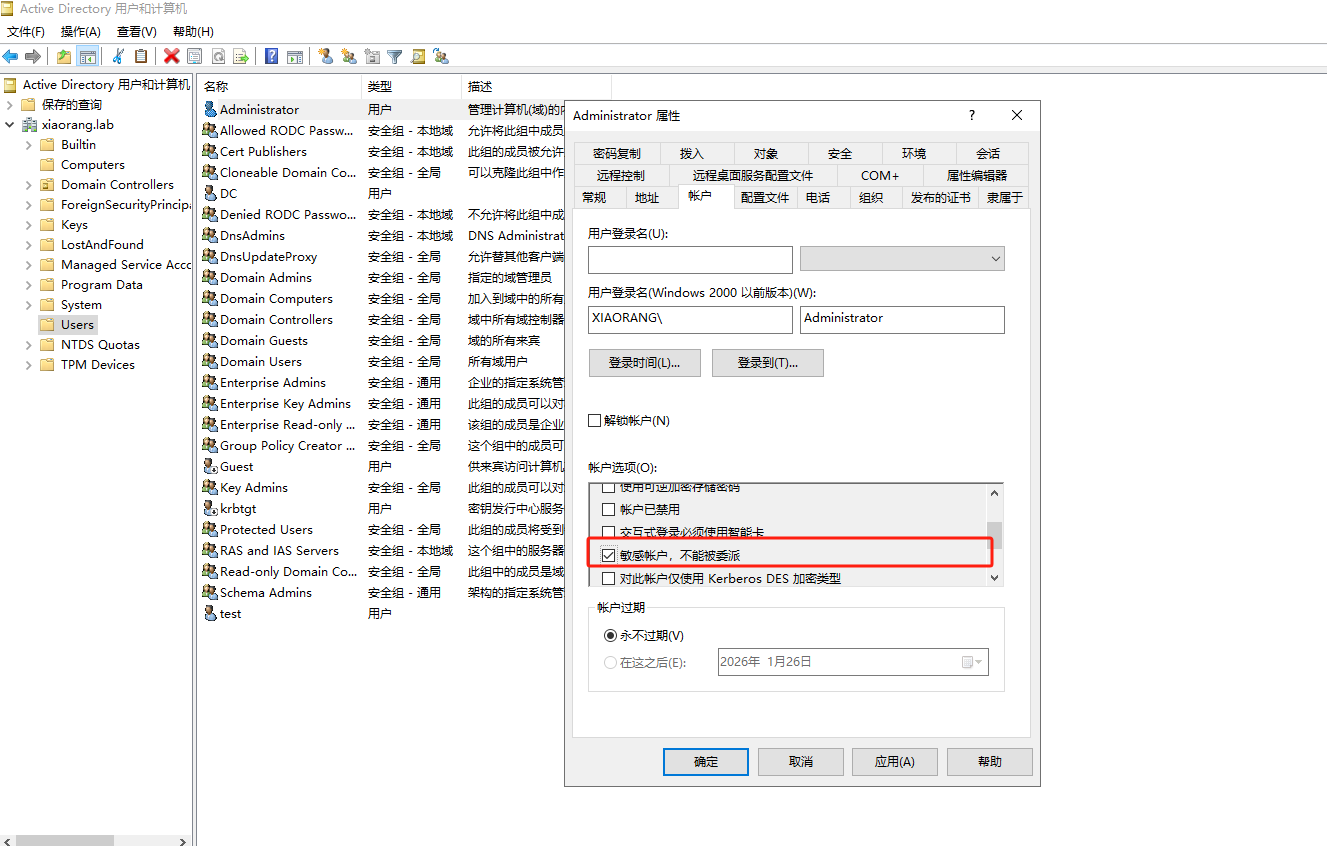
Task: Click the 应用(A) button
Action: click(x=894, y=761)
